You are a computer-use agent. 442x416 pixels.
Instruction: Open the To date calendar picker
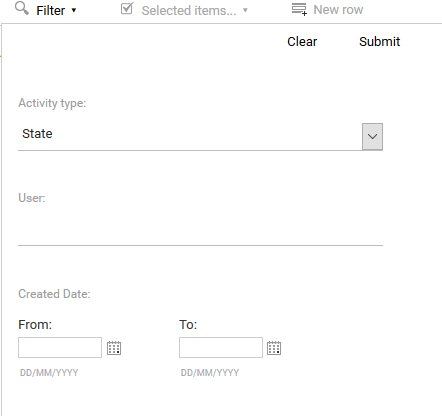click(x=274, y=348)
